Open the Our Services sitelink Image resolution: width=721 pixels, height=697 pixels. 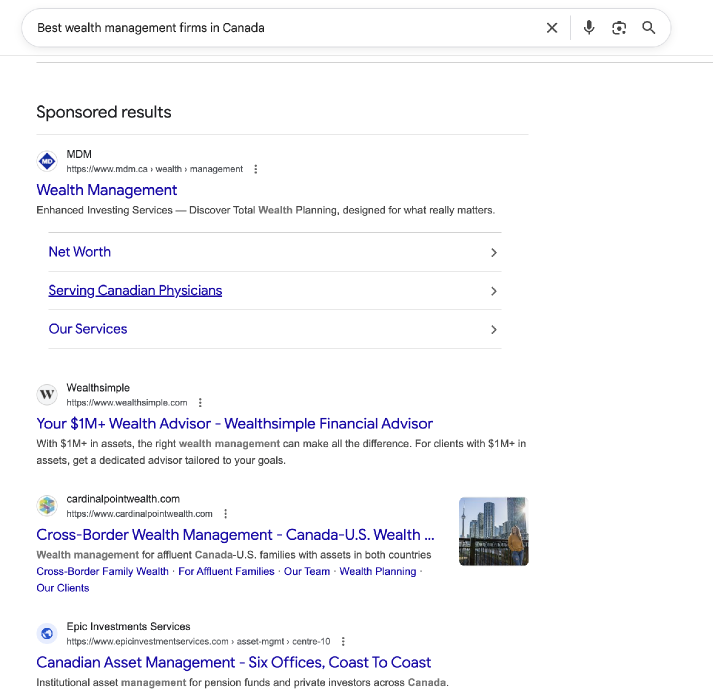click(x=88, y=329)
